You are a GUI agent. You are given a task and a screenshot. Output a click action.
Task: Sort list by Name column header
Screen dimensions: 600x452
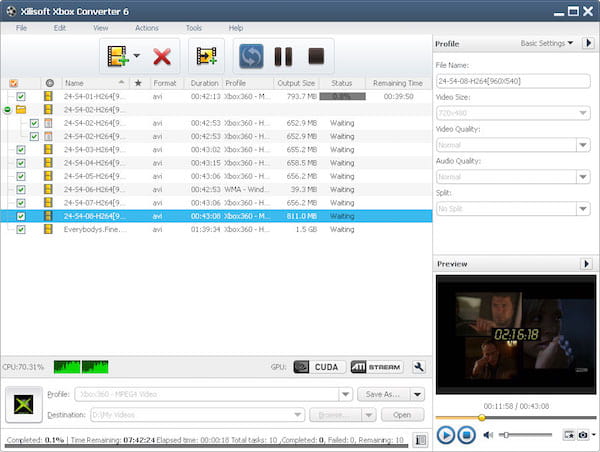click(x=95, y=83)
